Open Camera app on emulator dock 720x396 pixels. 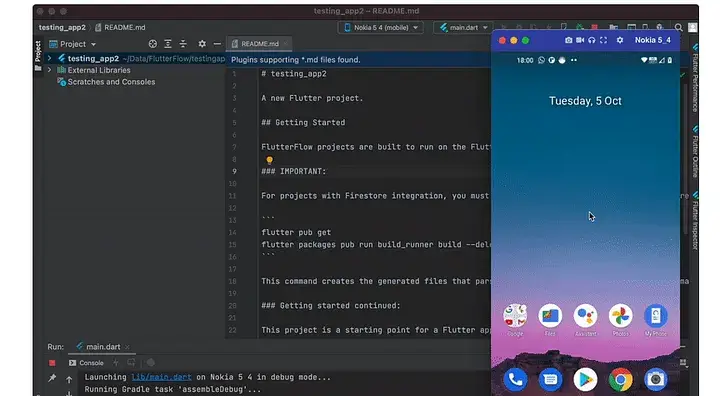[x=655, y=379]
